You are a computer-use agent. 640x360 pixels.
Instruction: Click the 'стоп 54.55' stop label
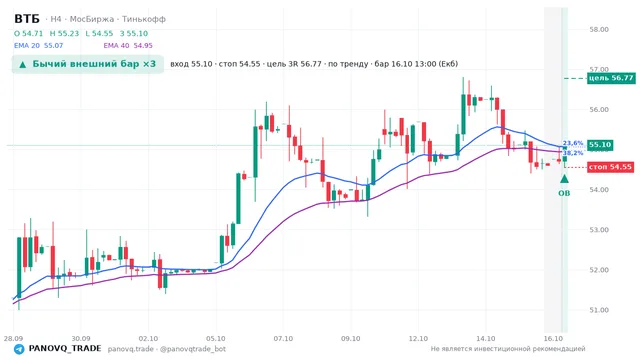[611, 167]
